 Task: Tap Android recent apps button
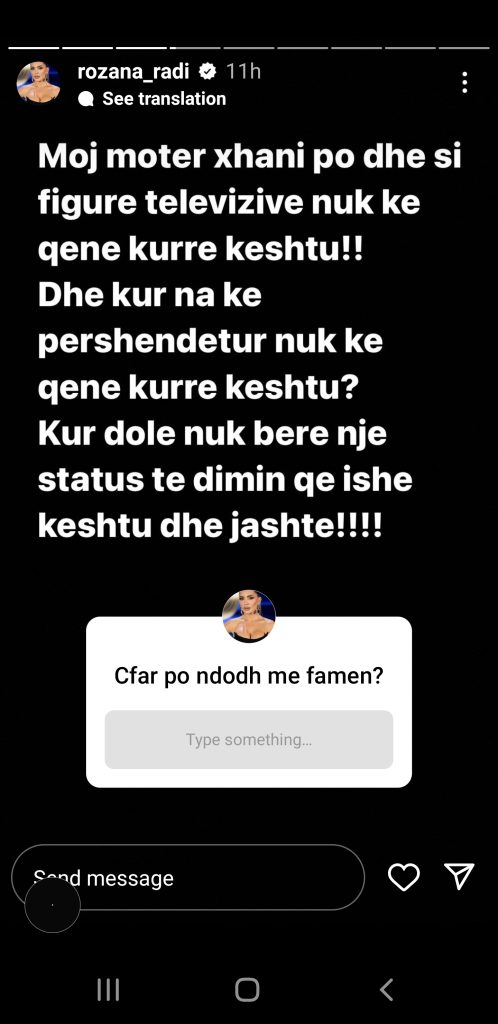108,989
